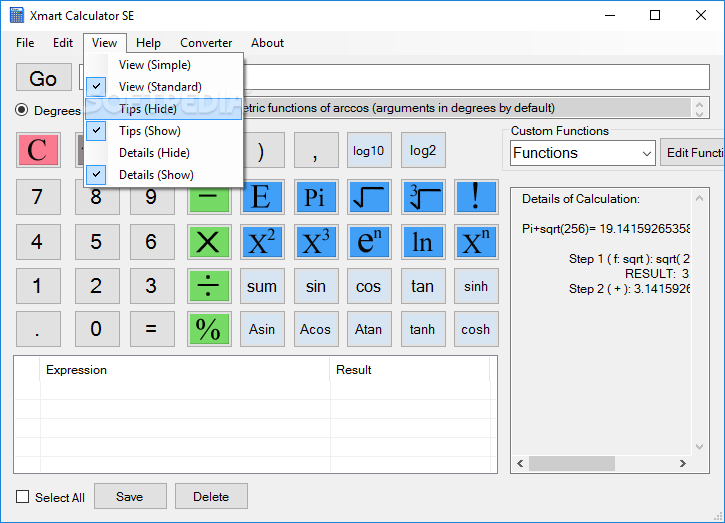Select Details (Hide) menu entry

point(164,153)
